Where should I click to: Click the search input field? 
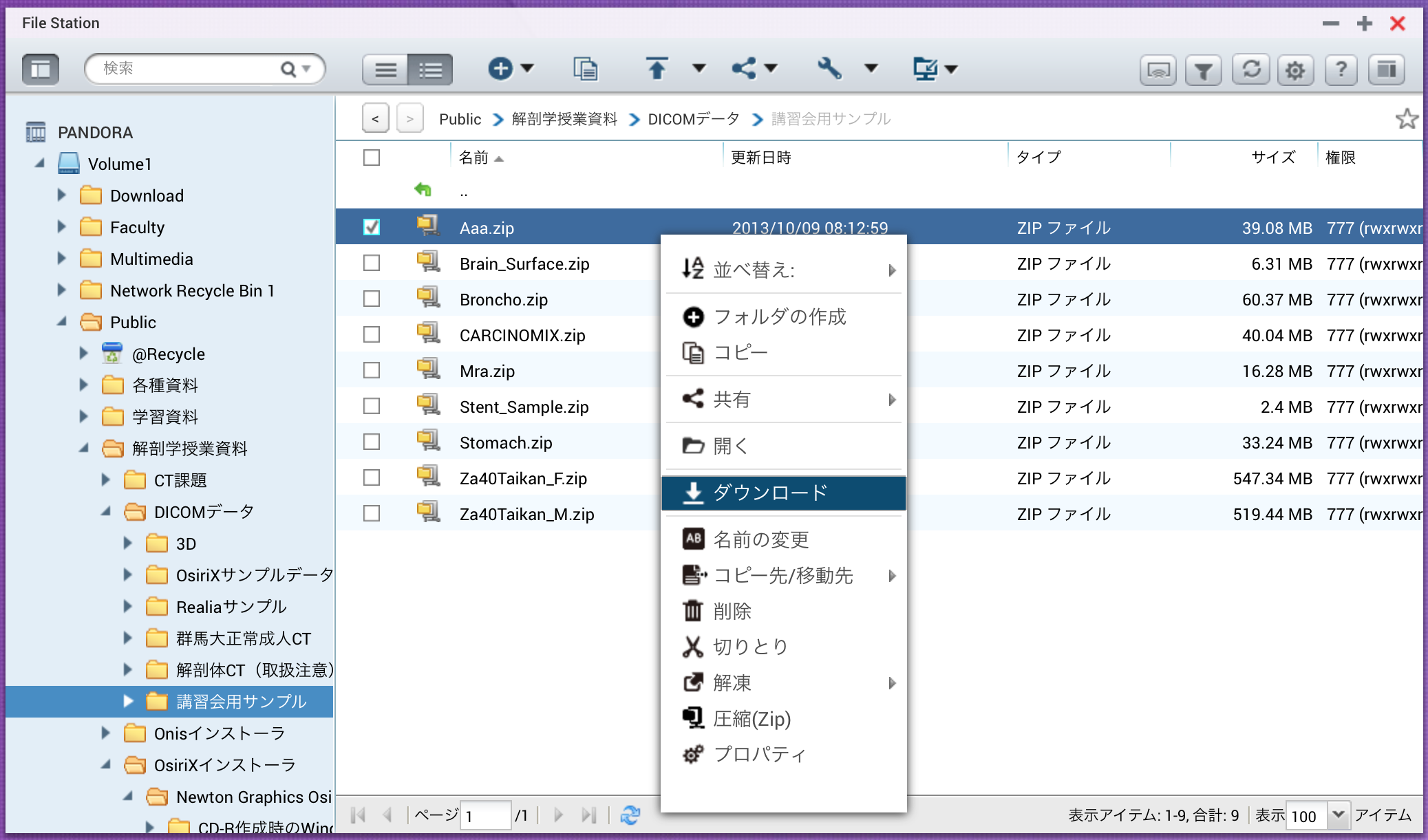[x=189, y=69]
